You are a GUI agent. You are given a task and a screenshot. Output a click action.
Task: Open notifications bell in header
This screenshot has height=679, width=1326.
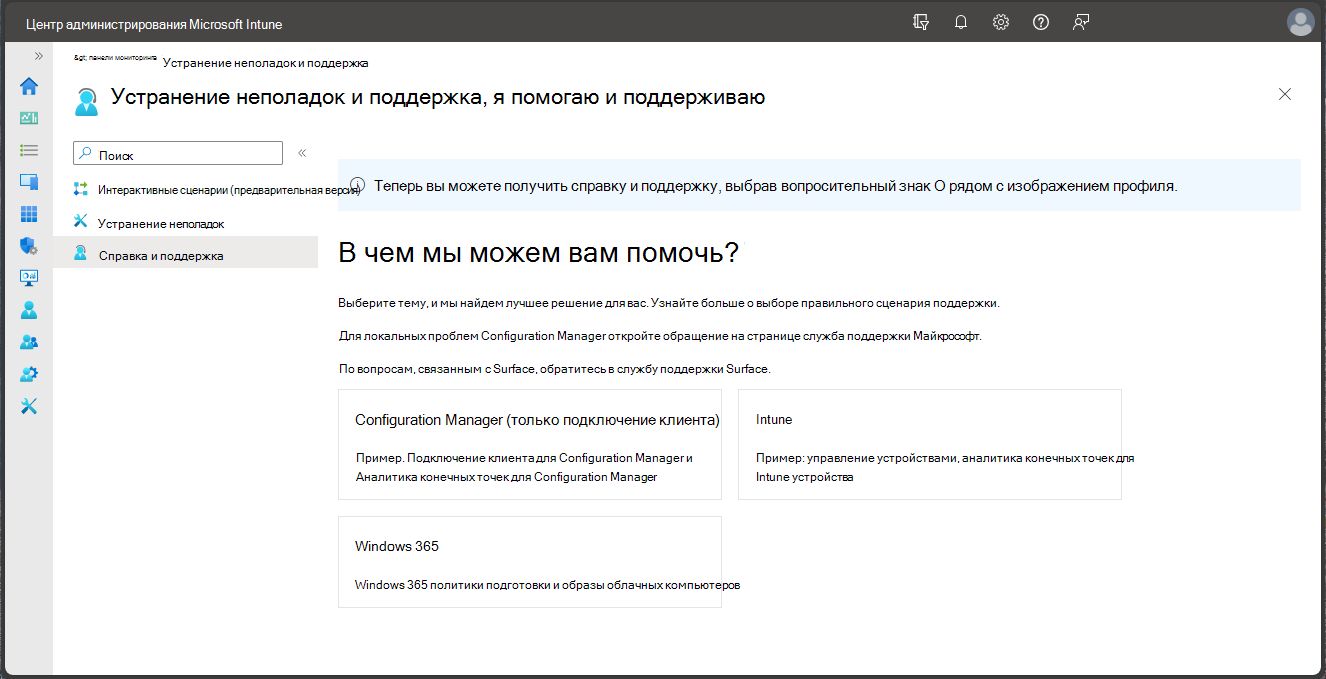(x=961, y=22)
